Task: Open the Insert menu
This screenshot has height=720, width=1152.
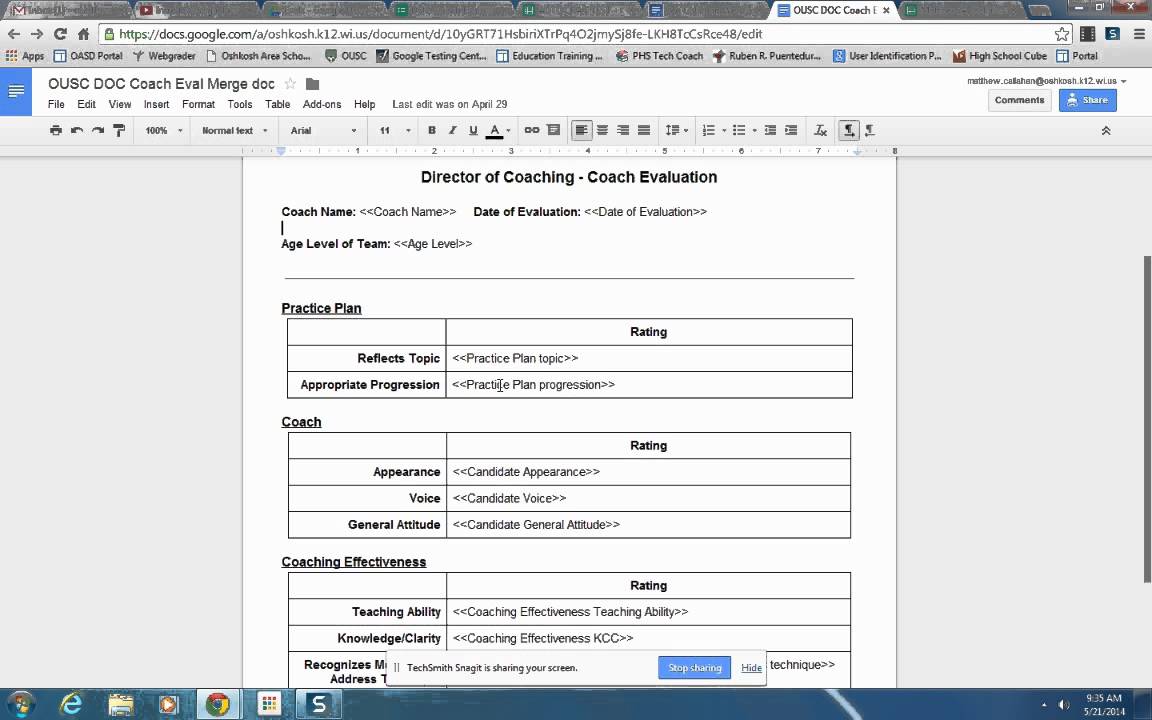Action: (x=156, y=104)
